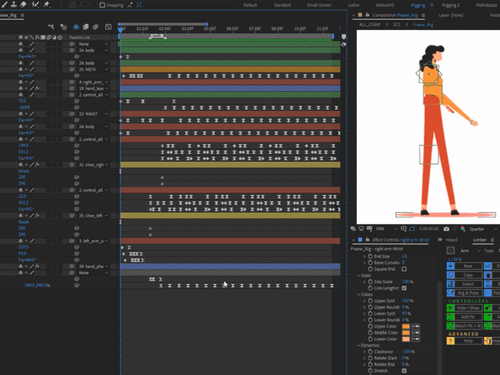Open the Graph Editor icon in timeline
This screenshot has width=500, height=375.
pyautogui.click(x=108, y=27)
